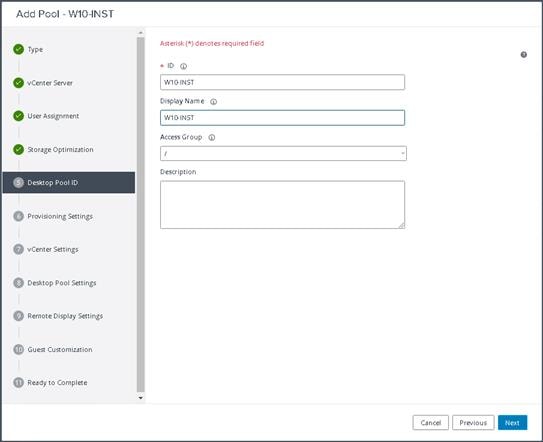Click step 8 number icon, Desktop Pool Settings
Screen dimensions: 543x442
[x=19, y=283]
